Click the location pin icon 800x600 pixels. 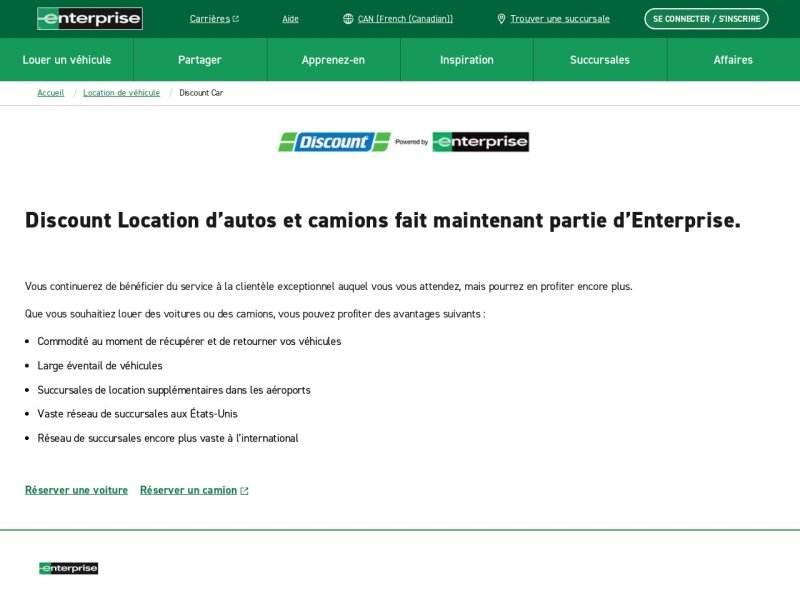502,19
